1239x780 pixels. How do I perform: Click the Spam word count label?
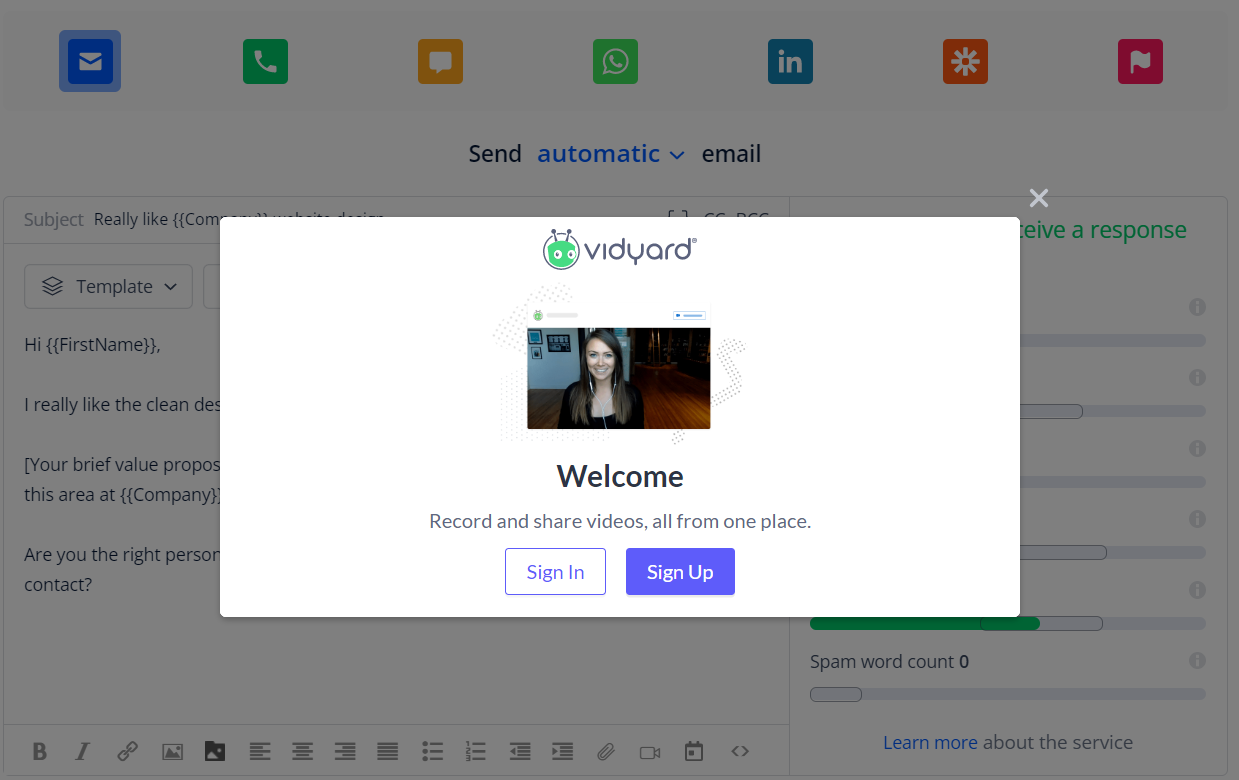889,662
